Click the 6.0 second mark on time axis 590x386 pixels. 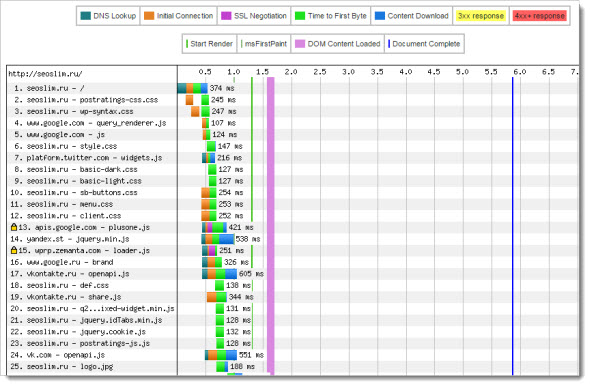point(520,71)
